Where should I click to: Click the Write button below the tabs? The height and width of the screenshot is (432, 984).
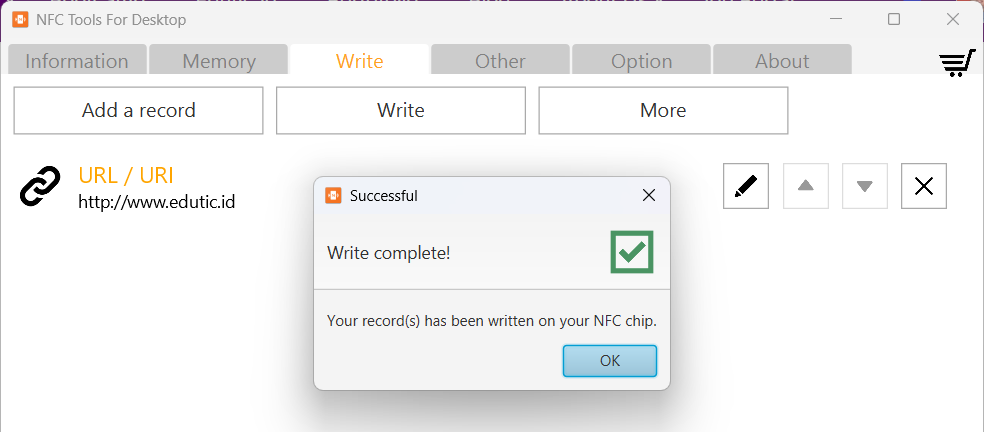(x=401, y=111)
